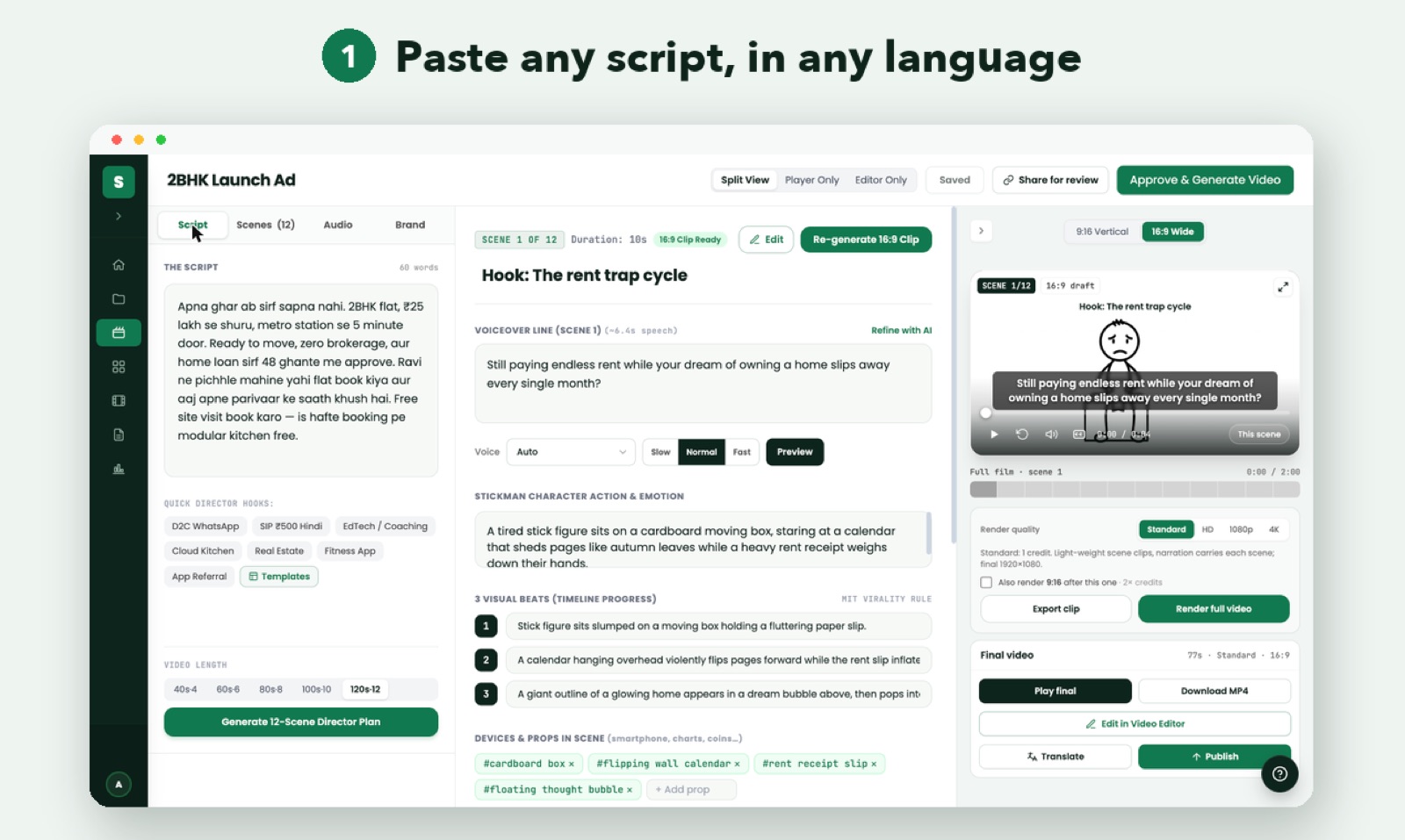Switch to the Audio tab

tap(338, 225)
